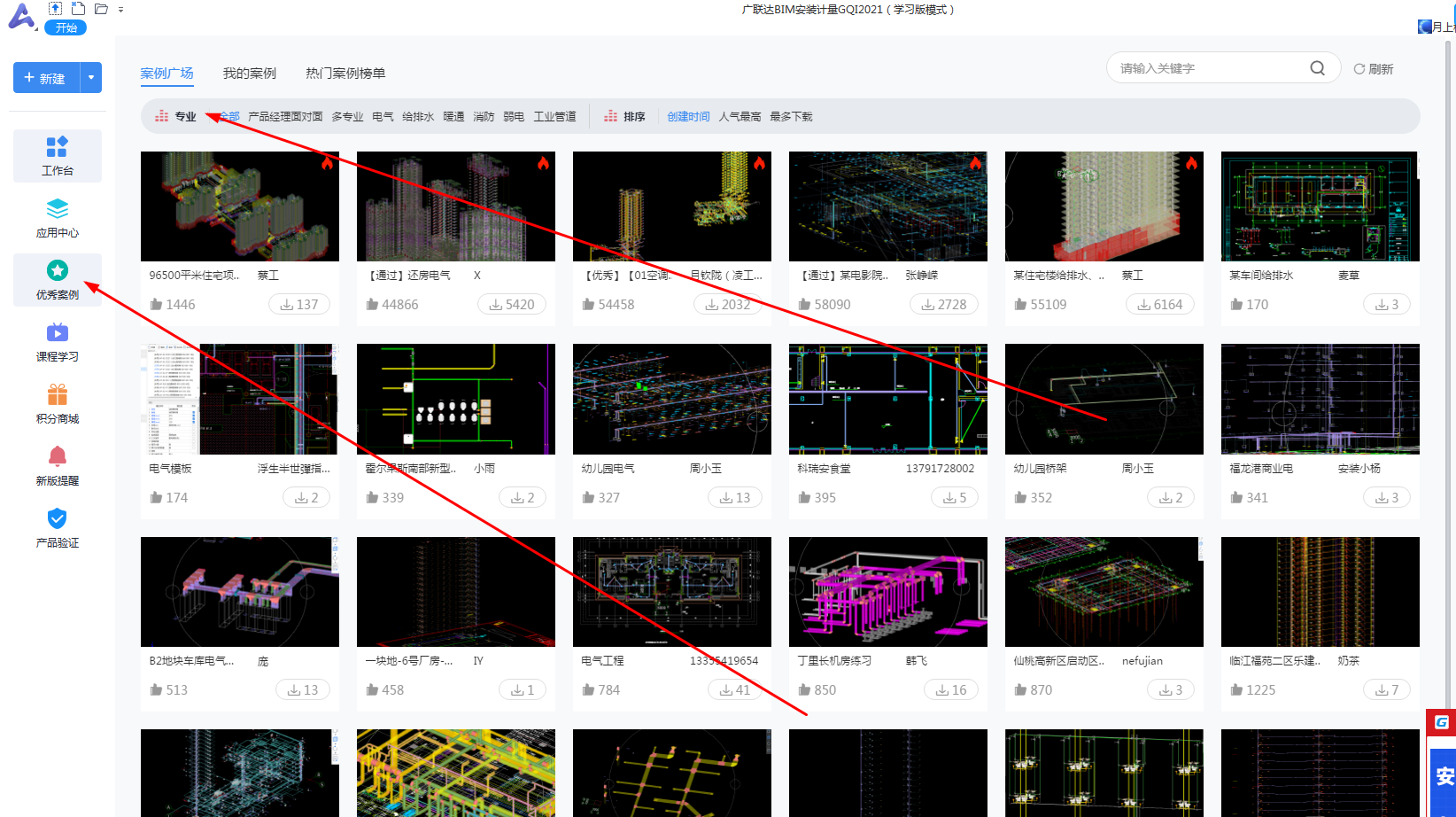Like the case with 1446 thumbs-up

tap(156, 305)
